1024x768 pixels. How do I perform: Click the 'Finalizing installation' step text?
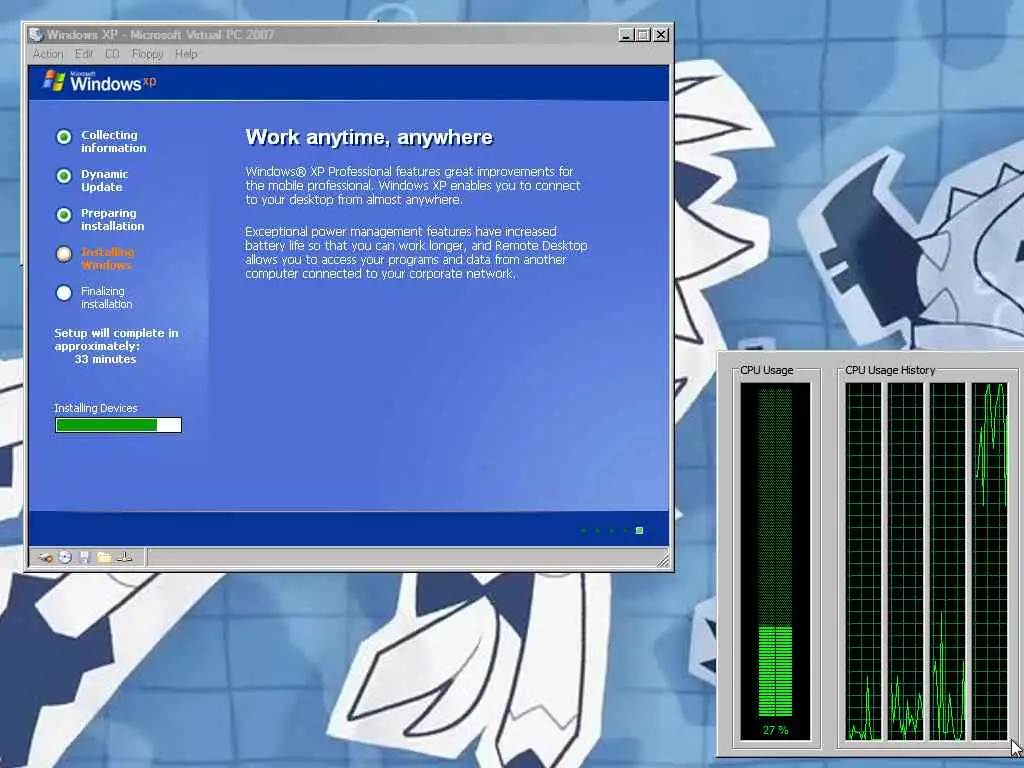(x=106, y=298)
